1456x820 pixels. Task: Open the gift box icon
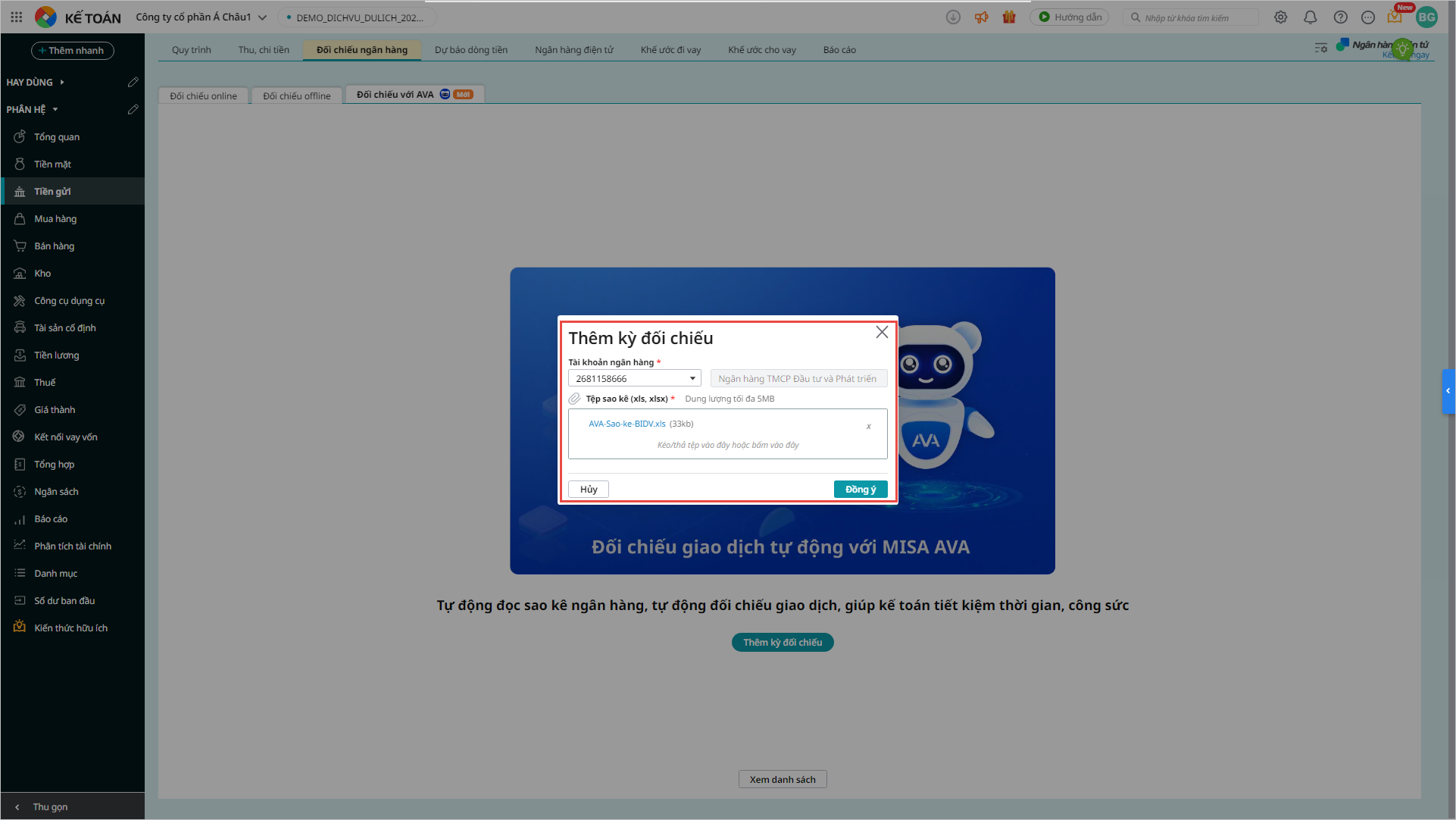pos(1008,17)
